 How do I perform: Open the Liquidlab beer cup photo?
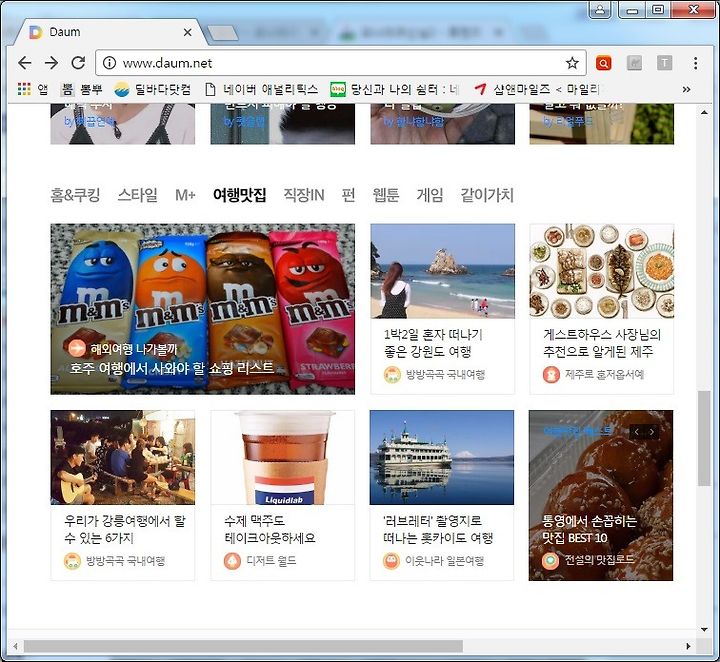pos(282,457)
